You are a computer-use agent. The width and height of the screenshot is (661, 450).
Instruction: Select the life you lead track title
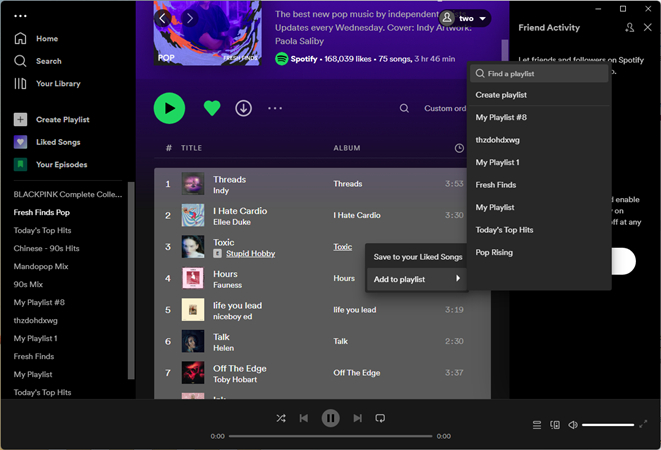[x=237, y=305]
